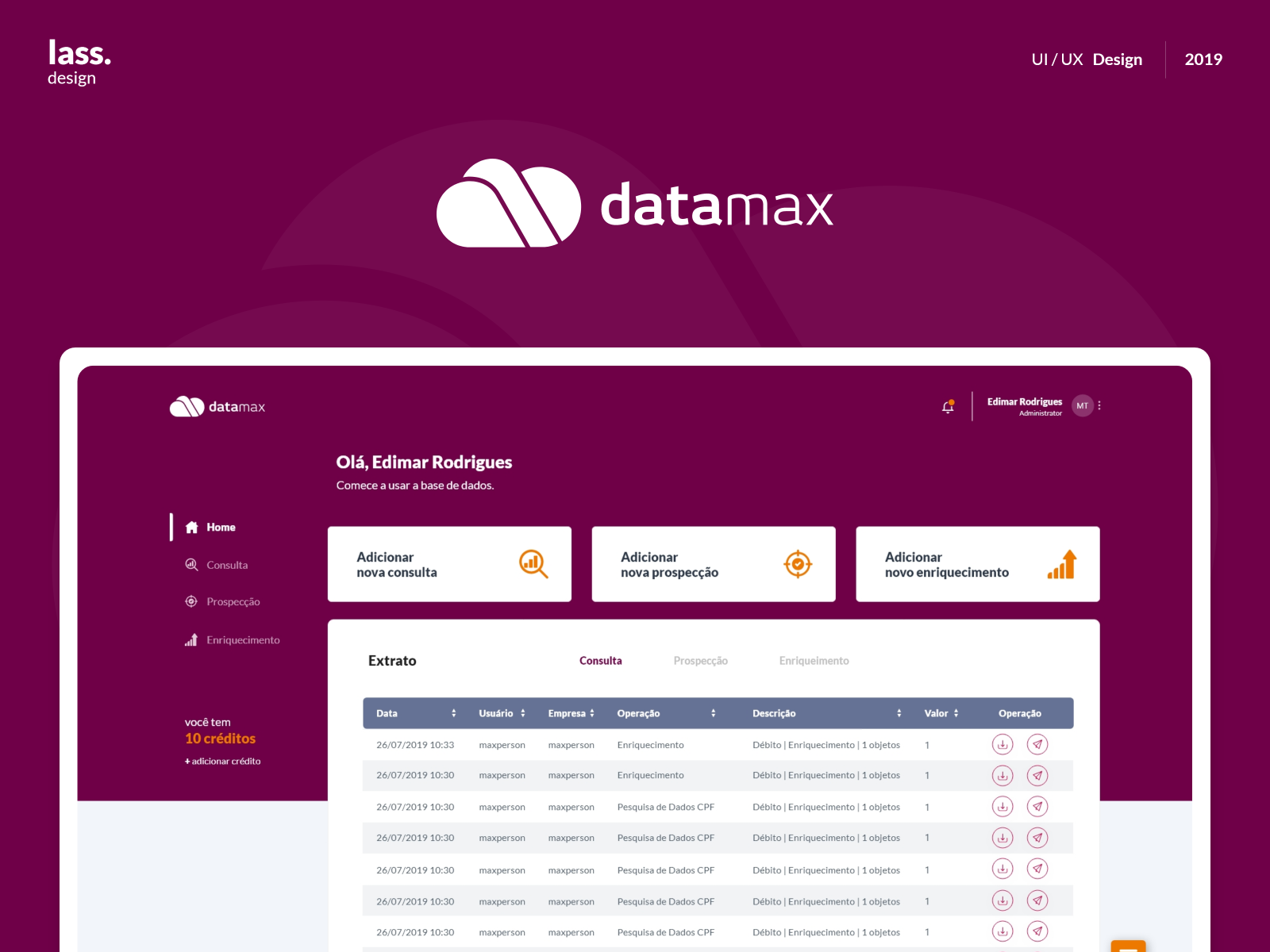Viewport: 1270px width, 952px height.
Task: Click the datamax cloud logo in the header
Action: point(187,405)
